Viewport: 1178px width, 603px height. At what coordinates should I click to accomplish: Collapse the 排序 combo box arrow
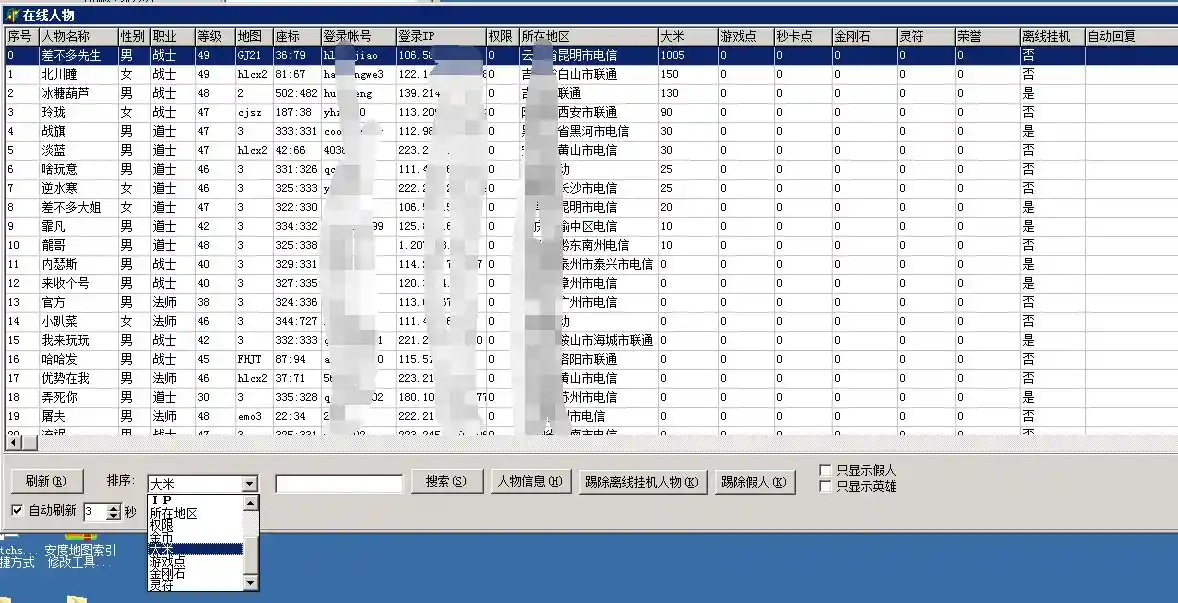(249, 484)
